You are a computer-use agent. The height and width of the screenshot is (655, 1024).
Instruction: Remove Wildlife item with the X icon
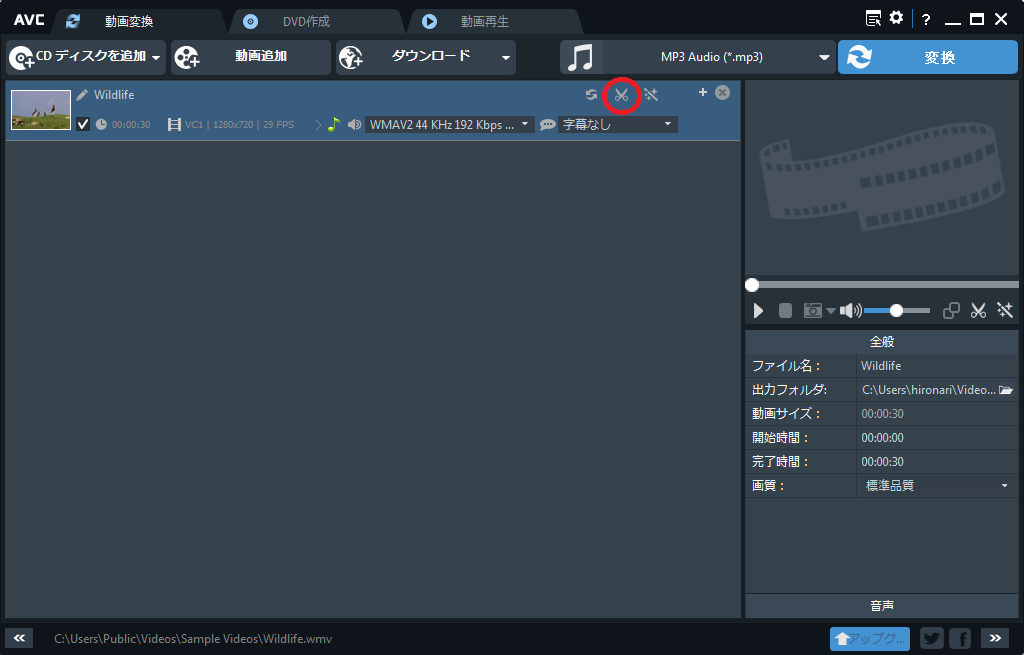[722, 93]
